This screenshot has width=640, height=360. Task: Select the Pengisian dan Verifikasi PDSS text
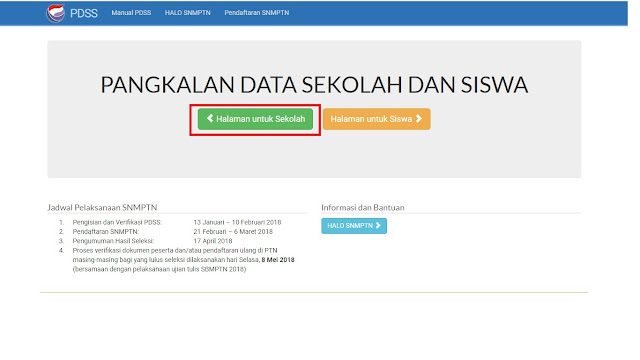[x=117, y=222]
